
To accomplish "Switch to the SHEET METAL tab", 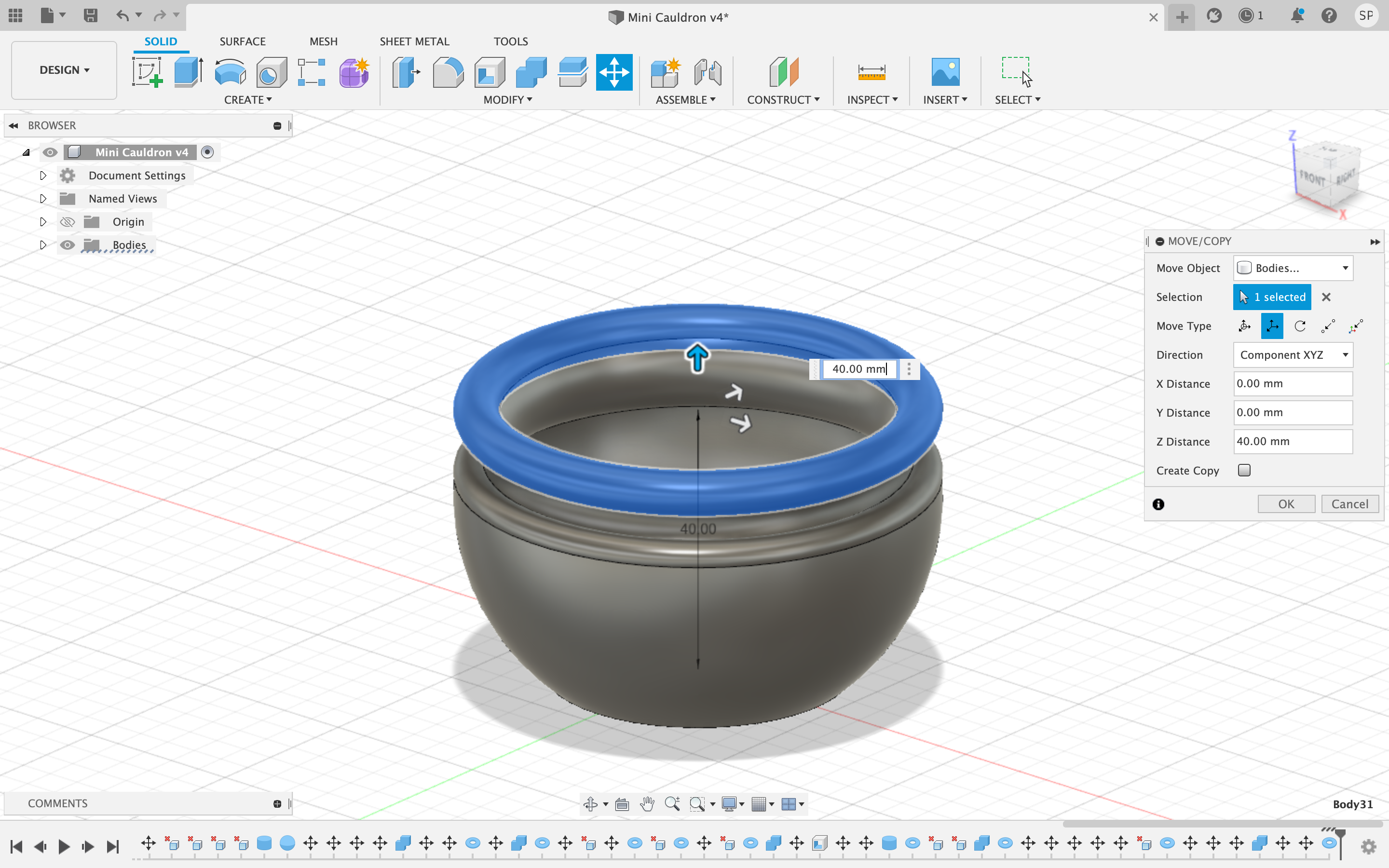I will pyautogui.click(x=414, y=41).
